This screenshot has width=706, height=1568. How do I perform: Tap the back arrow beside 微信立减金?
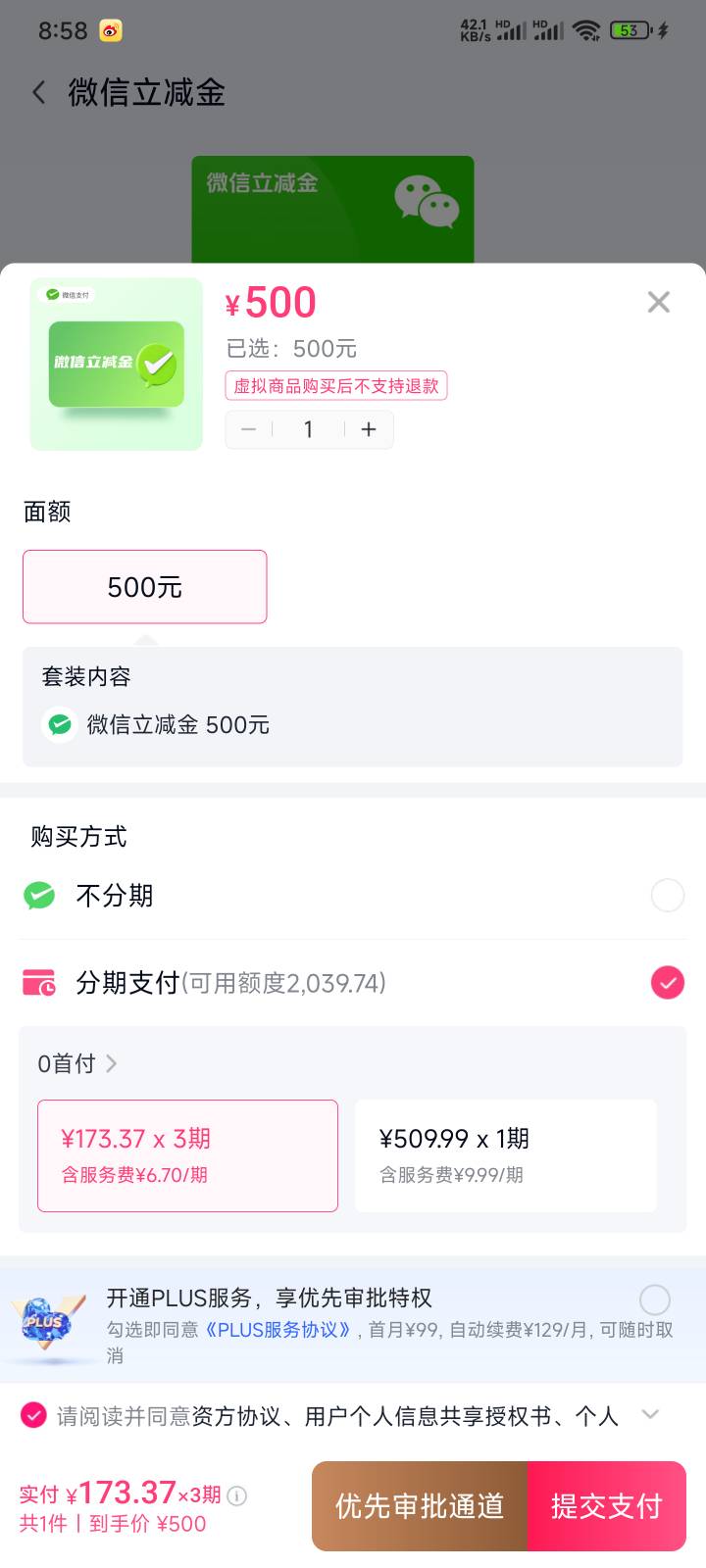click(39, 93)
